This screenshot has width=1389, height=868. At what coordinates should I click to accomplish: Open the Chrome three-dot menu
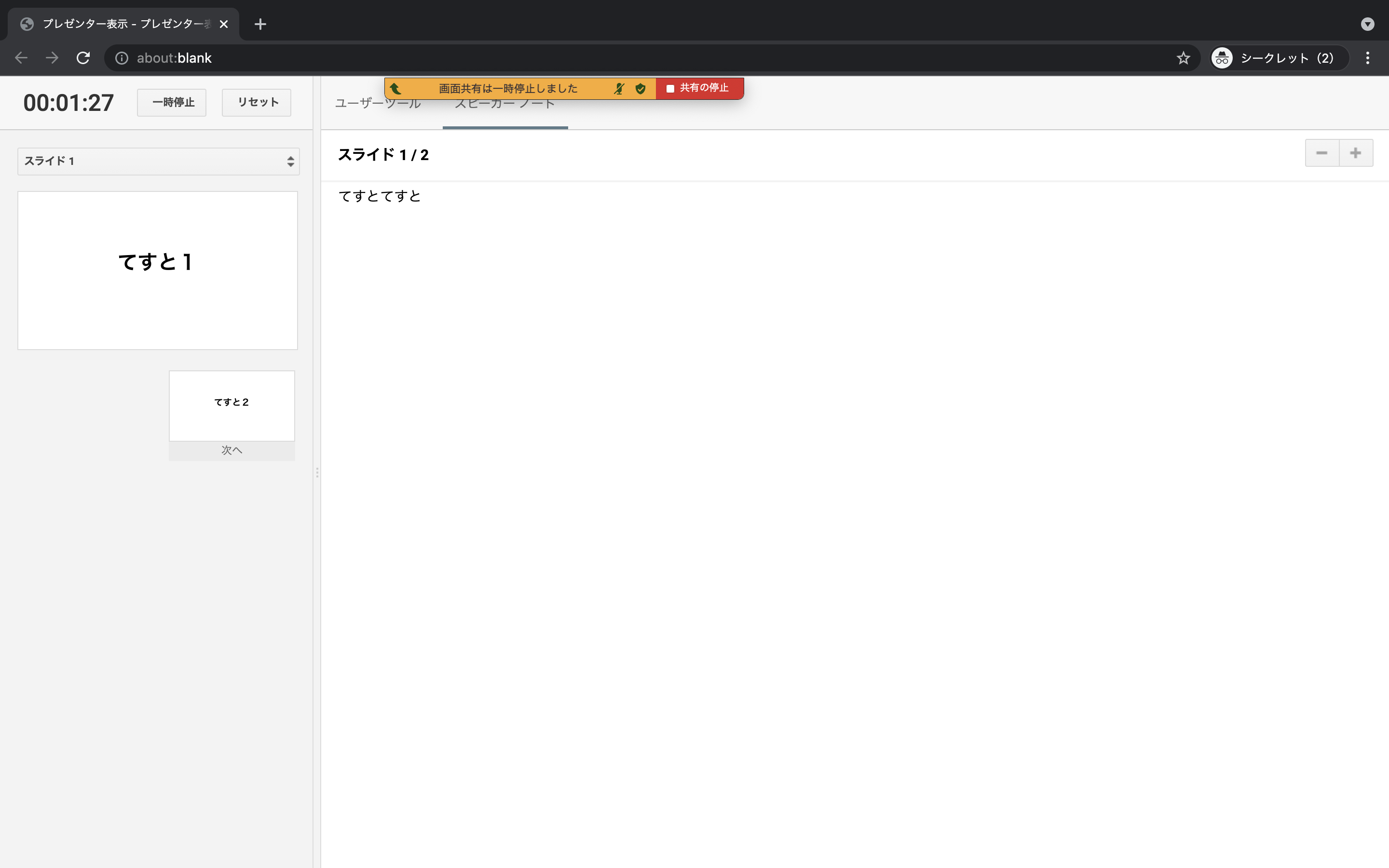pyautogui.click(x=1367, y=58)
